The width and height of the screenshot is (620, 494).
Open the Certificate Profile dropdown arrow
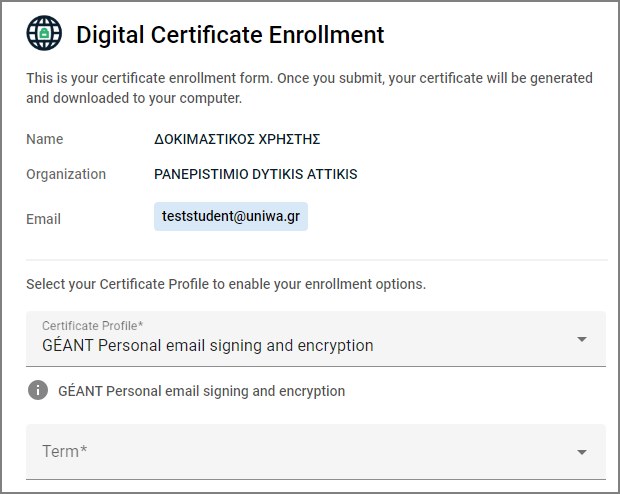pos(581,339)
